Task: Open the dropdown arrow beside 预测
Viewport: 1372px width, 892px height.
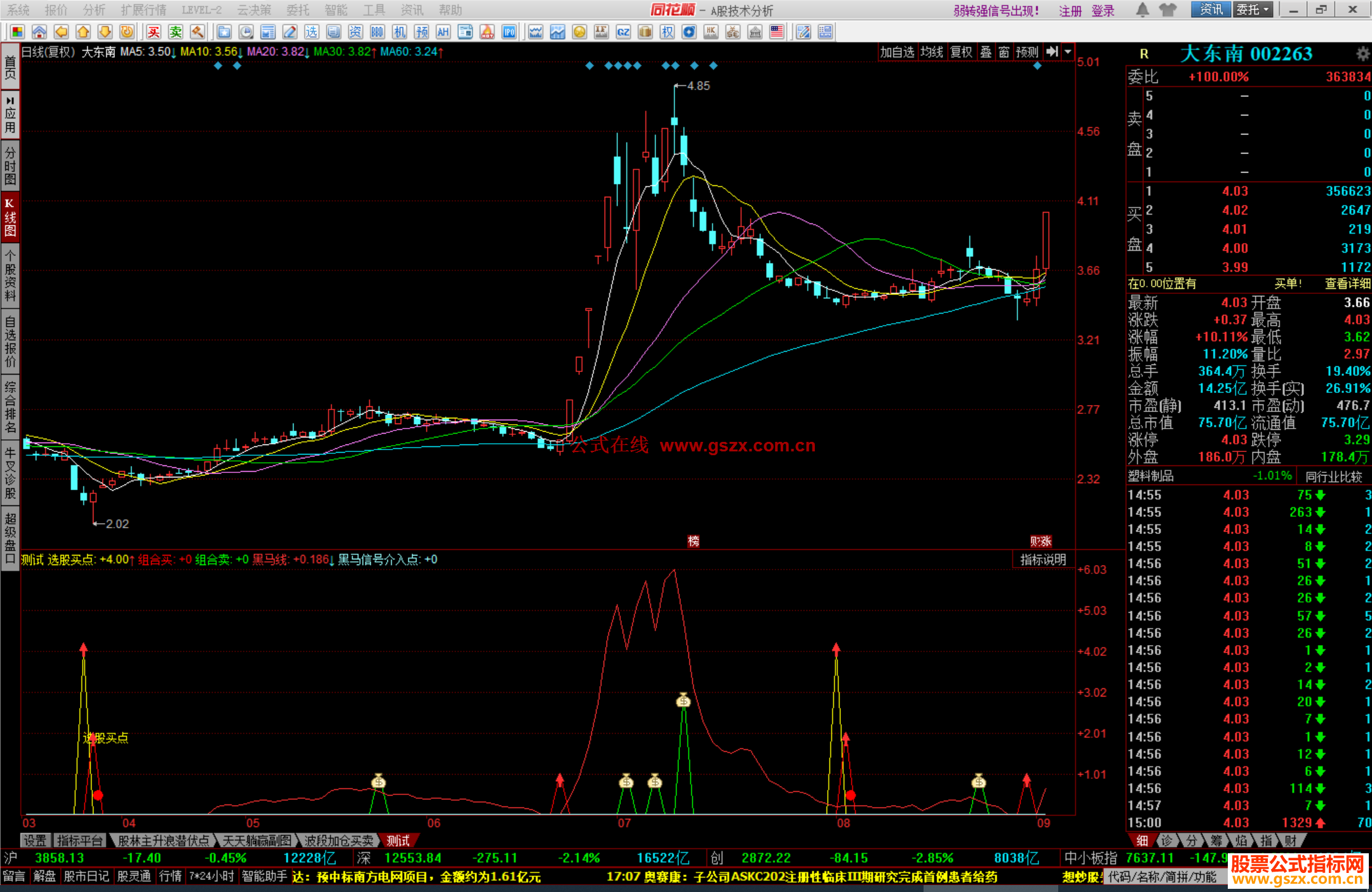Action: [x=1068, y=52]
